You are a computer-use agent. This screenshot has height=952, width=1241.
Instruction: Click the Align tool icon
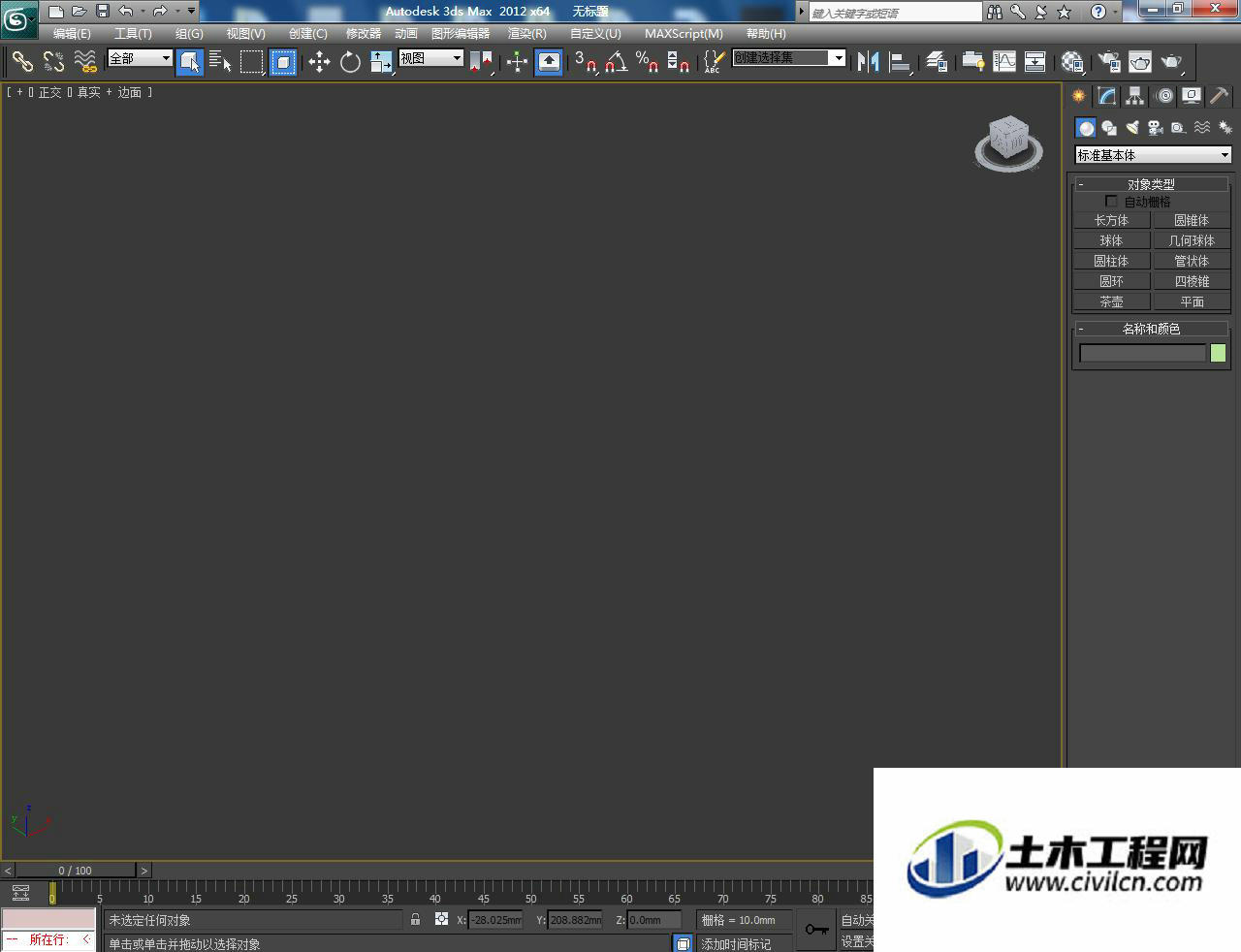point(901,62)
